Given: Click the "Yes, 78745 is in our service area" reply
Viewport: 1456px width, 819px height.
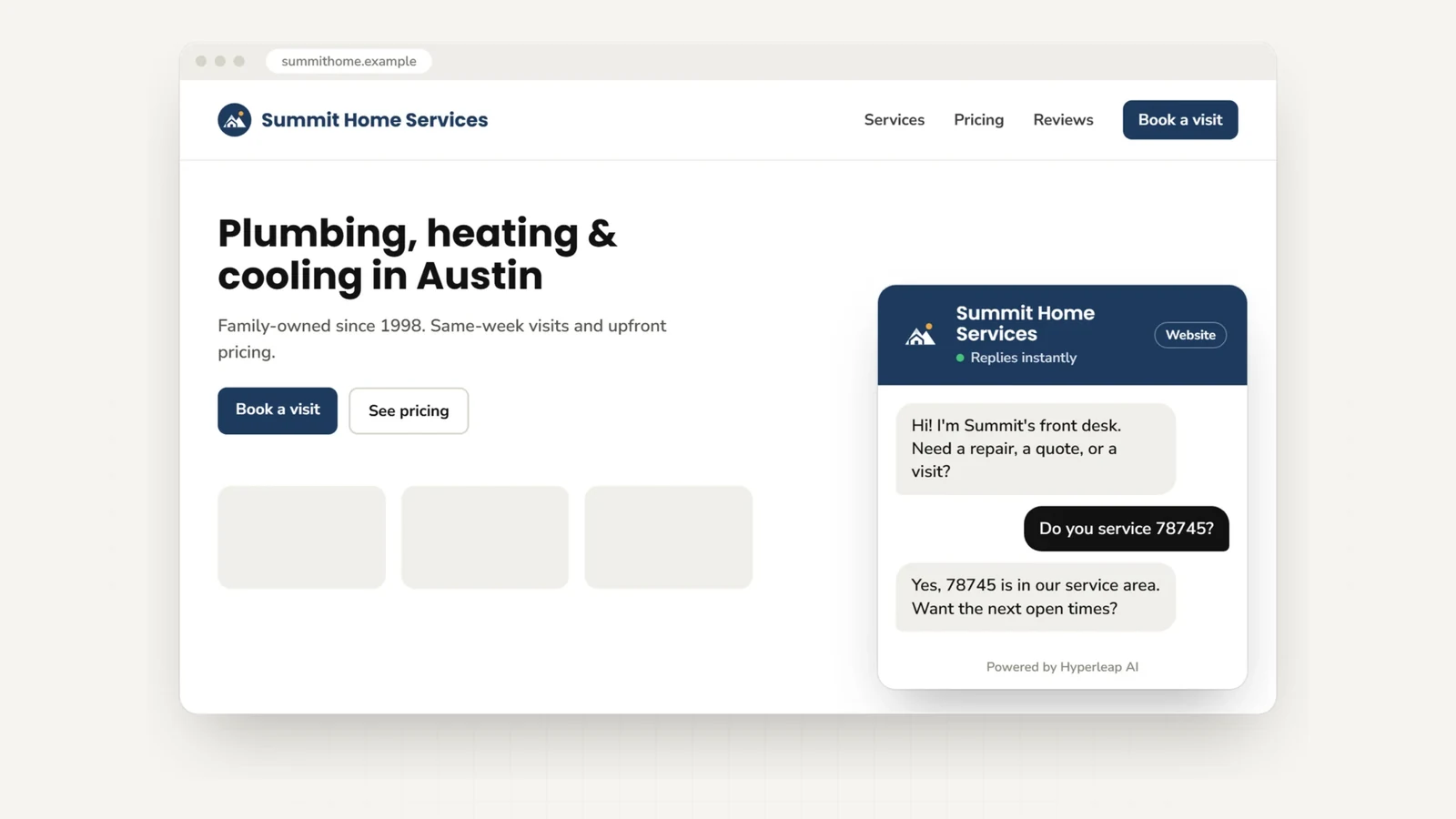Looking at the screenshot, I should point(1036,597).
